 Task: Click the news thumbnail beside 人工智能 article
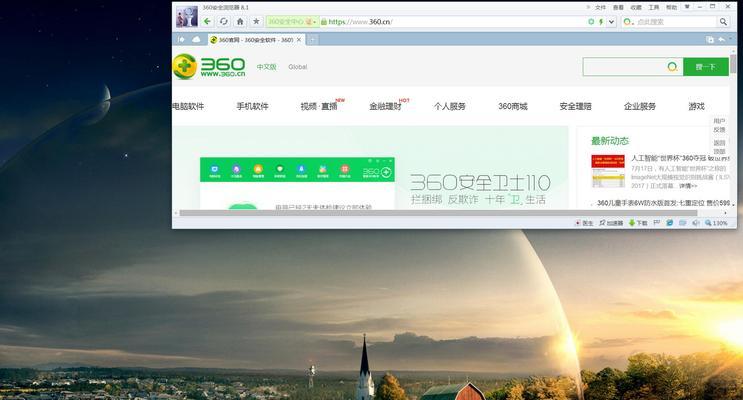(608, 171)
